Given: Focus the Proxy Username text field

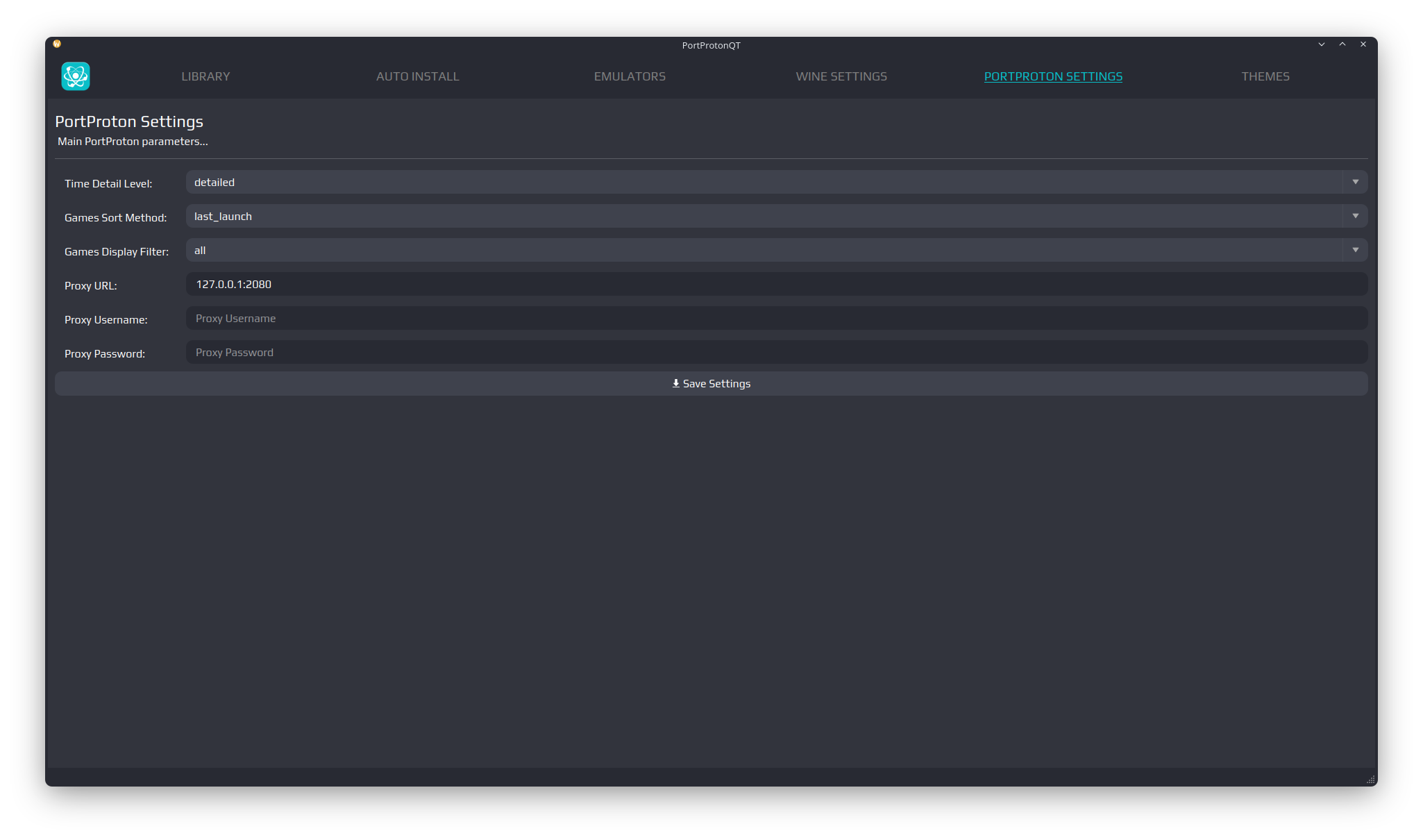Looking at the screenshot, I should coord(776,318).
